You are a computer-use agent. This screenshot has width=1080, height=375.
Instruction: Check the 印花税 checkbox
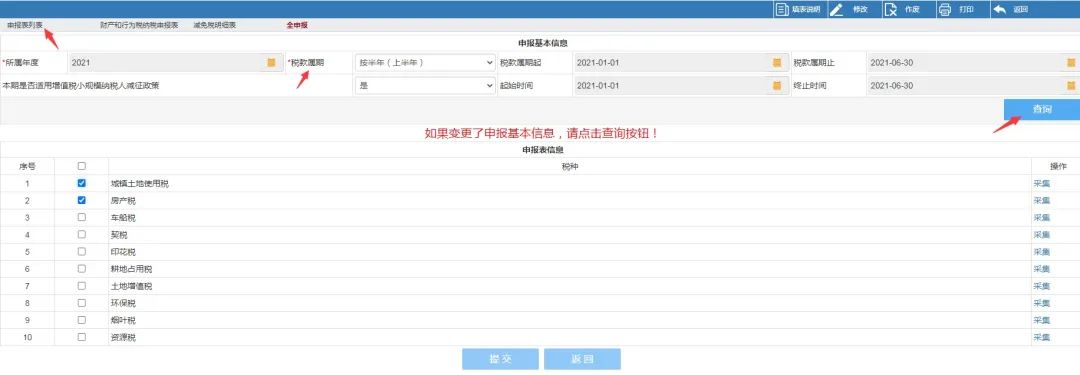pyautogui.click(x=82, y=252)
